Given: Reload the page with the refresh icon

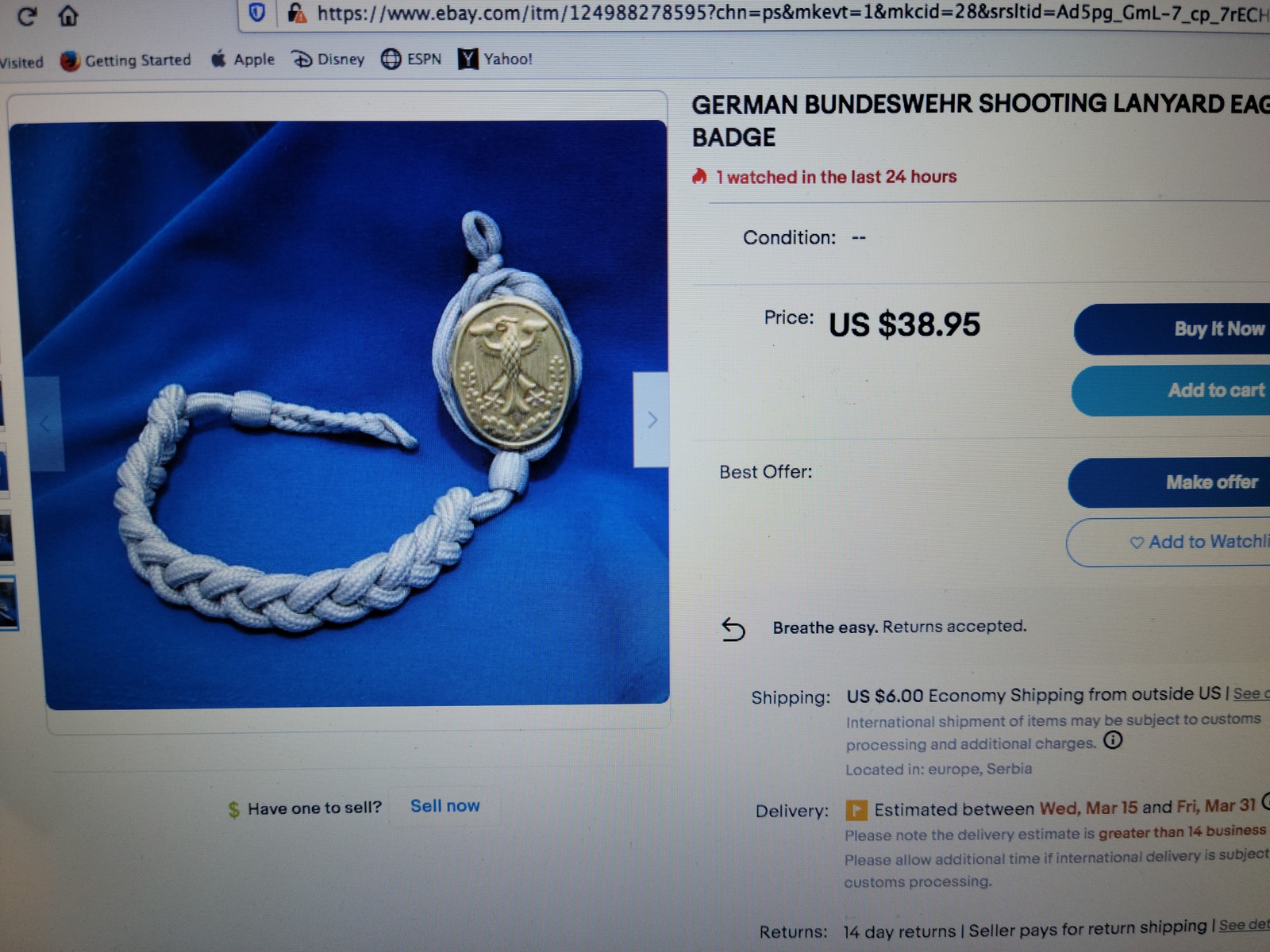Looking at the screenshot, I should [x=27, y=16].
